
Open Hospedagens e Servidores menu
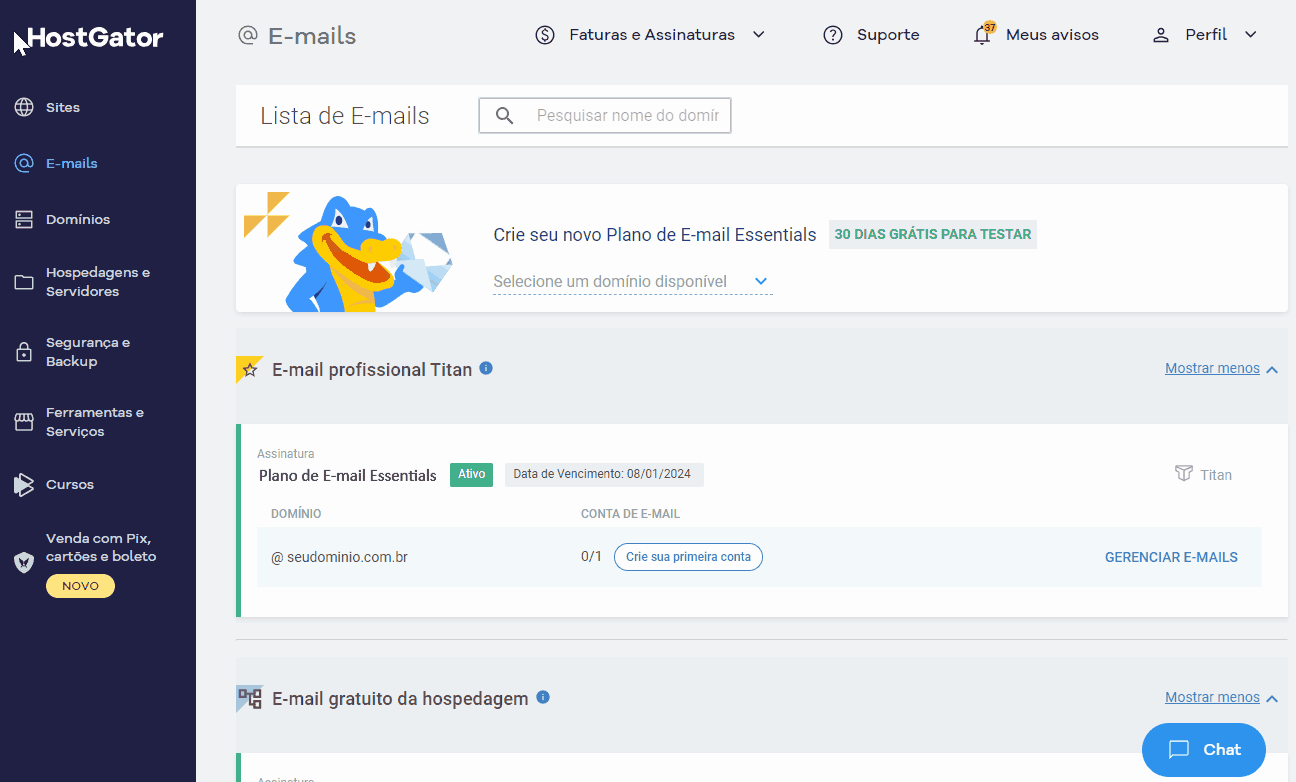coord(98,282)
